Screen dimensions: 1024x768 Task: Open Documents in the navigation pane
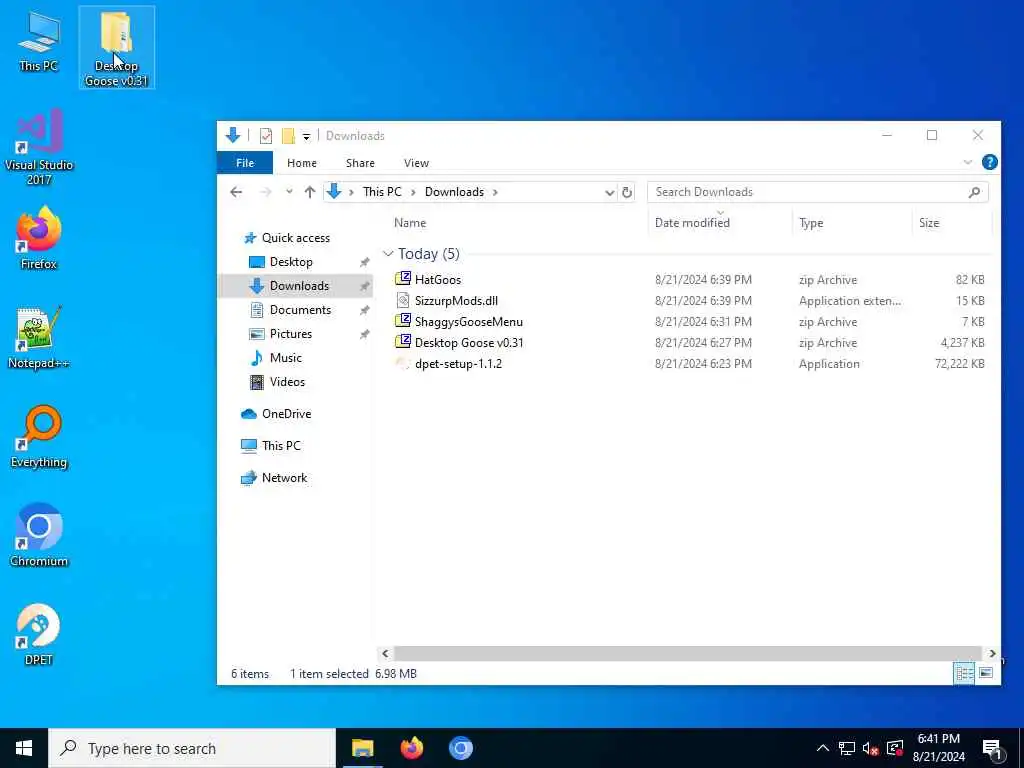[300, 310]
